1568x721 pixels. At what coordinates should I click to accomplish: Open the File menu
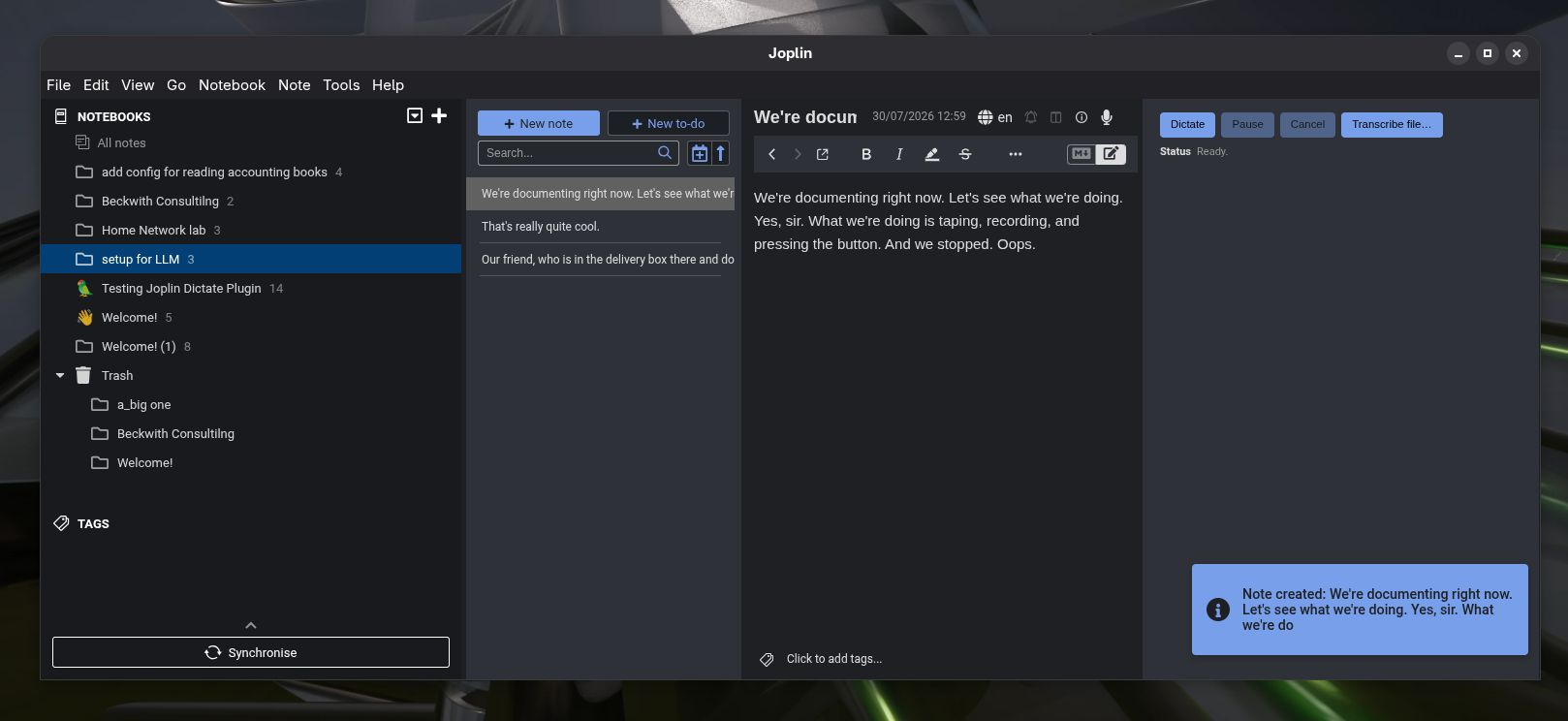(x=59, y=85)
